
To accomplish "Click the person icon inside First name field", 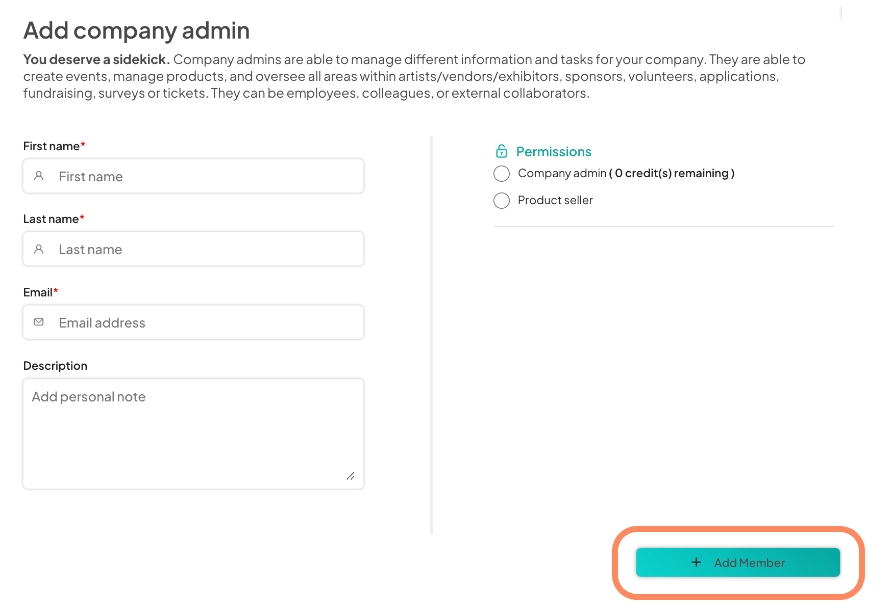I will click(38, 175).
